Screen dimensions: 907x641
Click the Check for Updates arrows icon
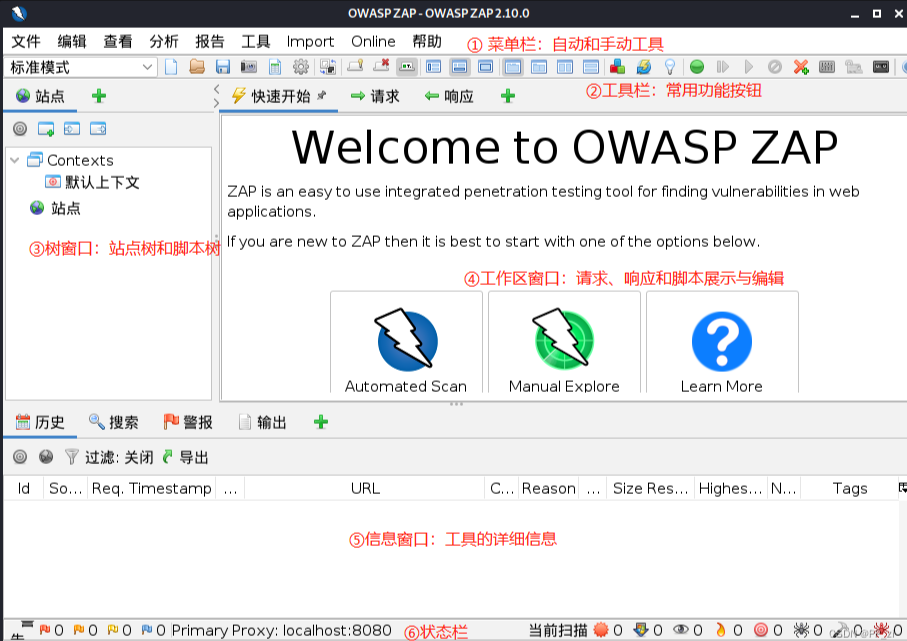tap(643, 67)
